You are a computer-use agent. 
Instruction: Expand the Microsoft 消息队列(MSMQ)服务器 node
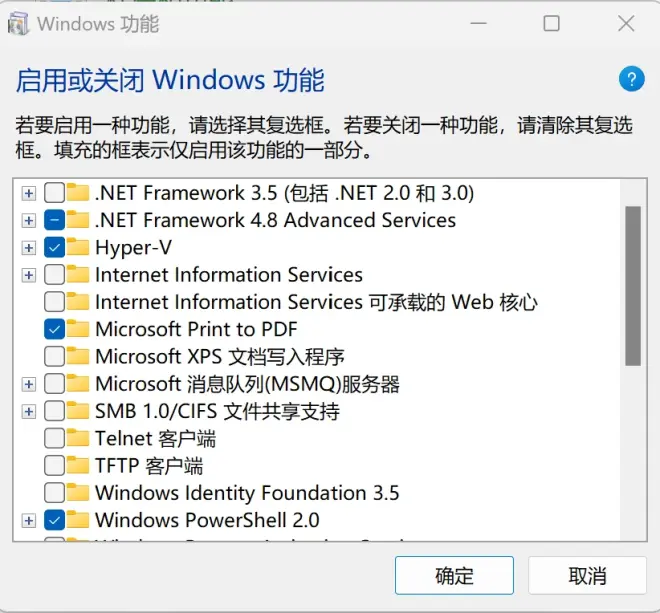click(29, 384)
